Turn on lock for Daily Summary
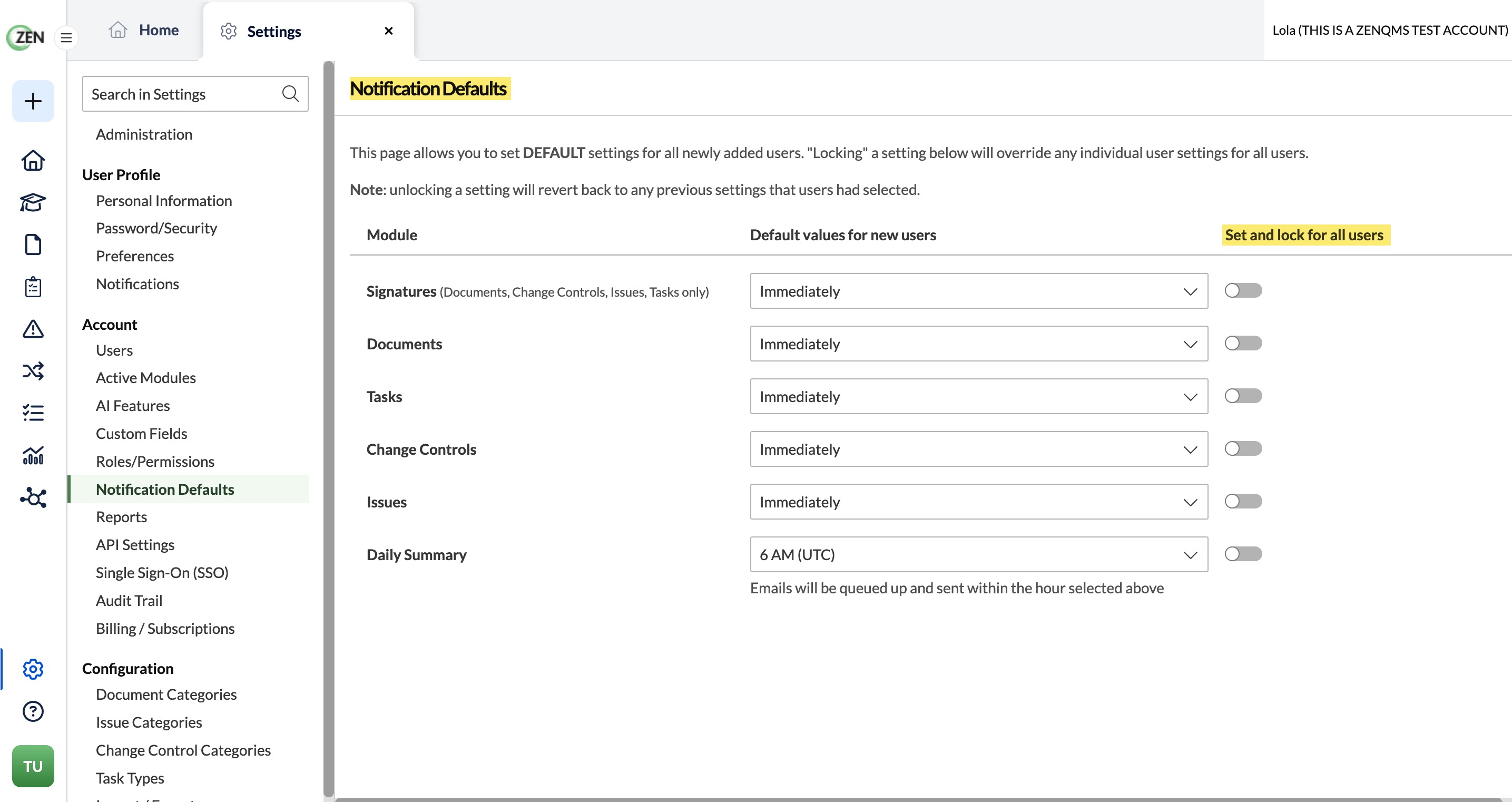The width and height of the screenshot is (1512, 802). [1243, 554]
